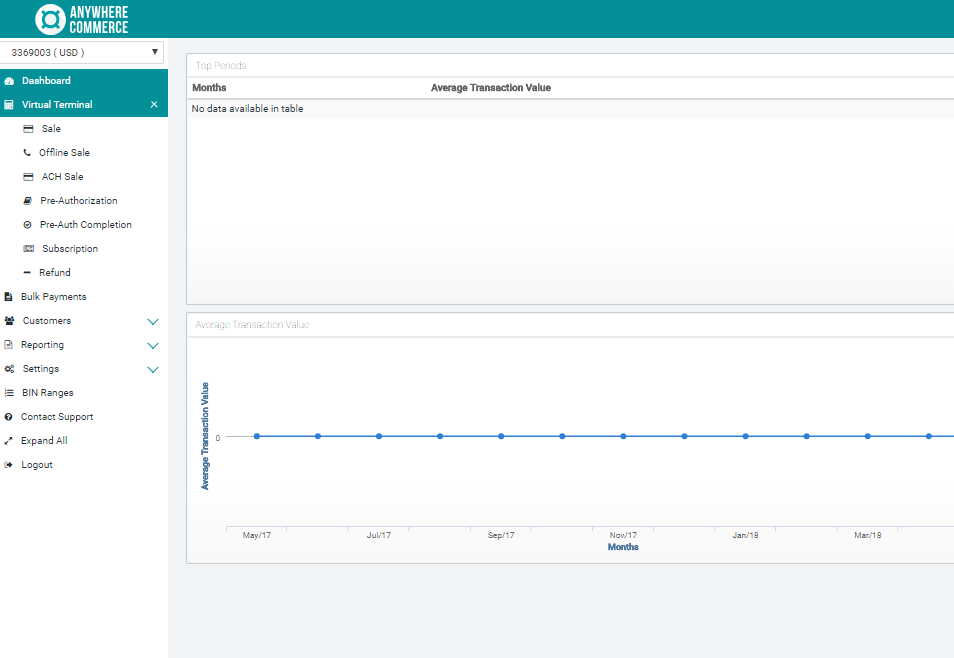
Task: Click the Sep/17 data point on chart
Action: 501,436
